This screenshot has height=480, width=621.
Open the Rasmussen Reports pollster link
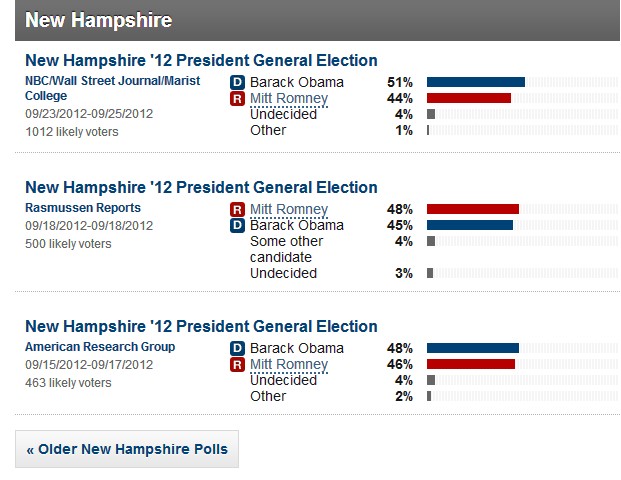pyautogui.click(x=83, y=208)
